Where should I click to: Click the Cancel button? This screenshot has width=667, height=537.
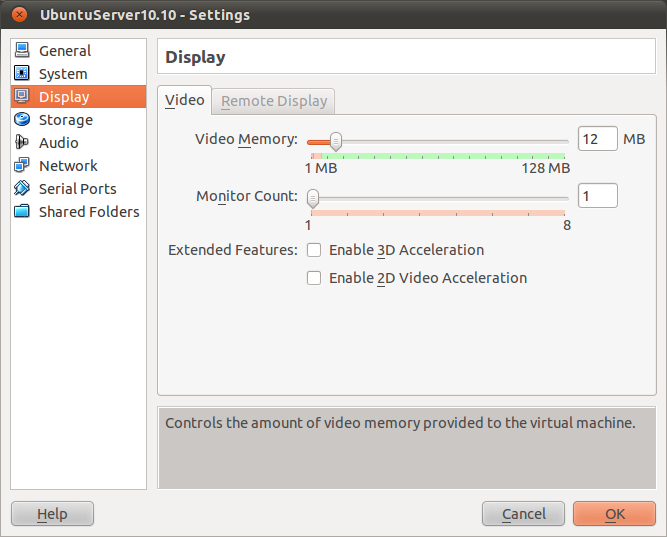(x=524, y=514)
